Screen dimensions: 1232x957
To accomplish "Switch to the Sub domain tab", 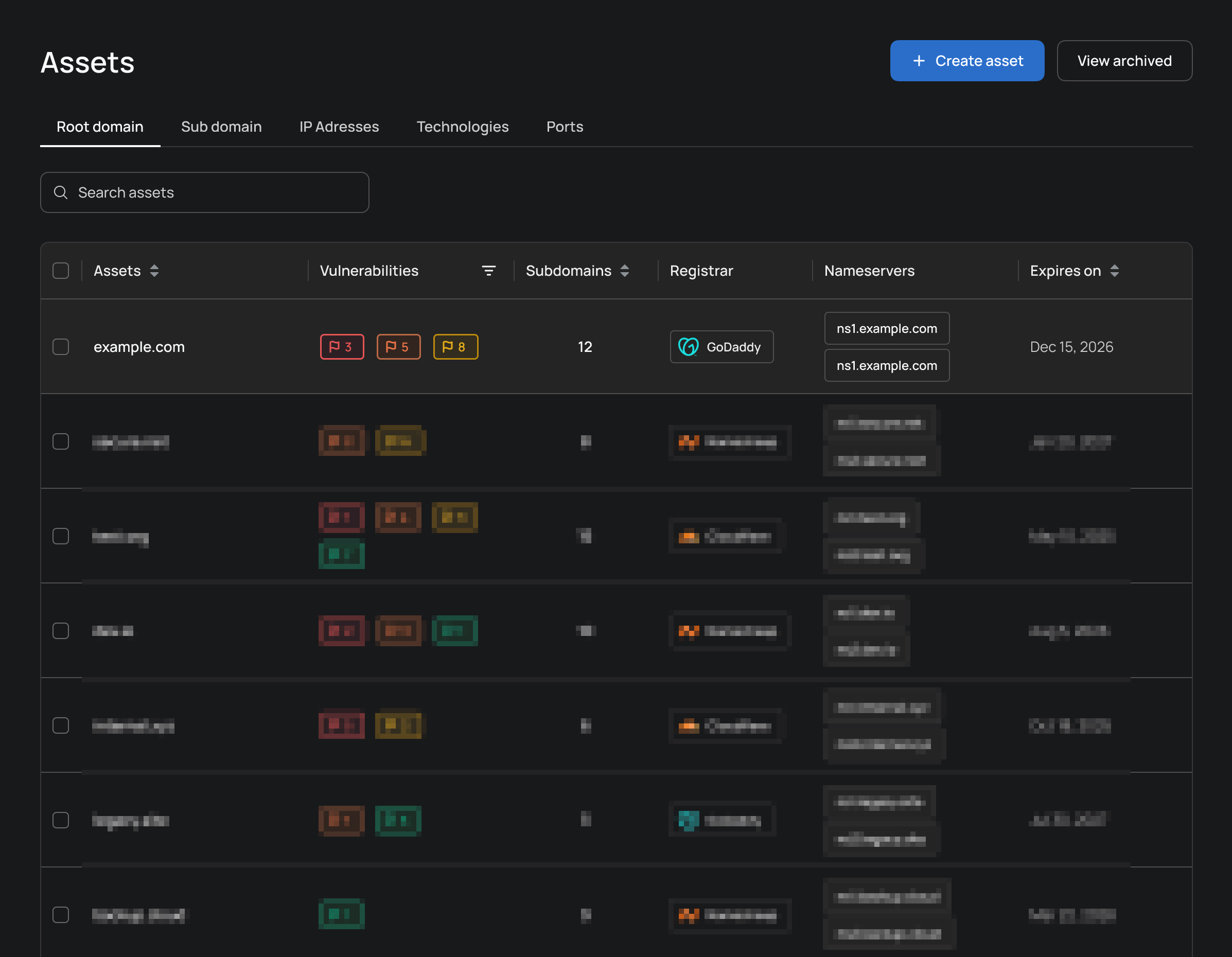I will [x=221, y=127].
